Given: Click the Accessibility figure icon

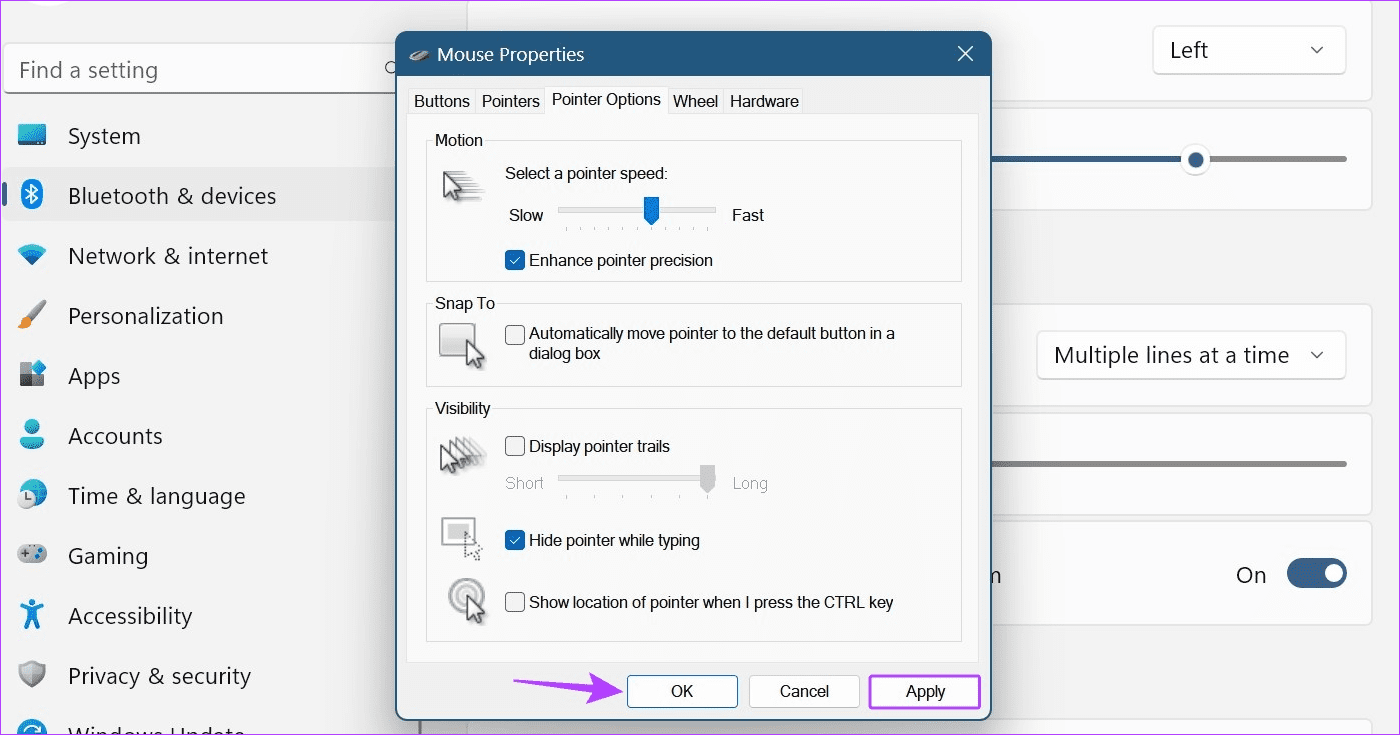Looking at the screenshot, I should 32,615.
